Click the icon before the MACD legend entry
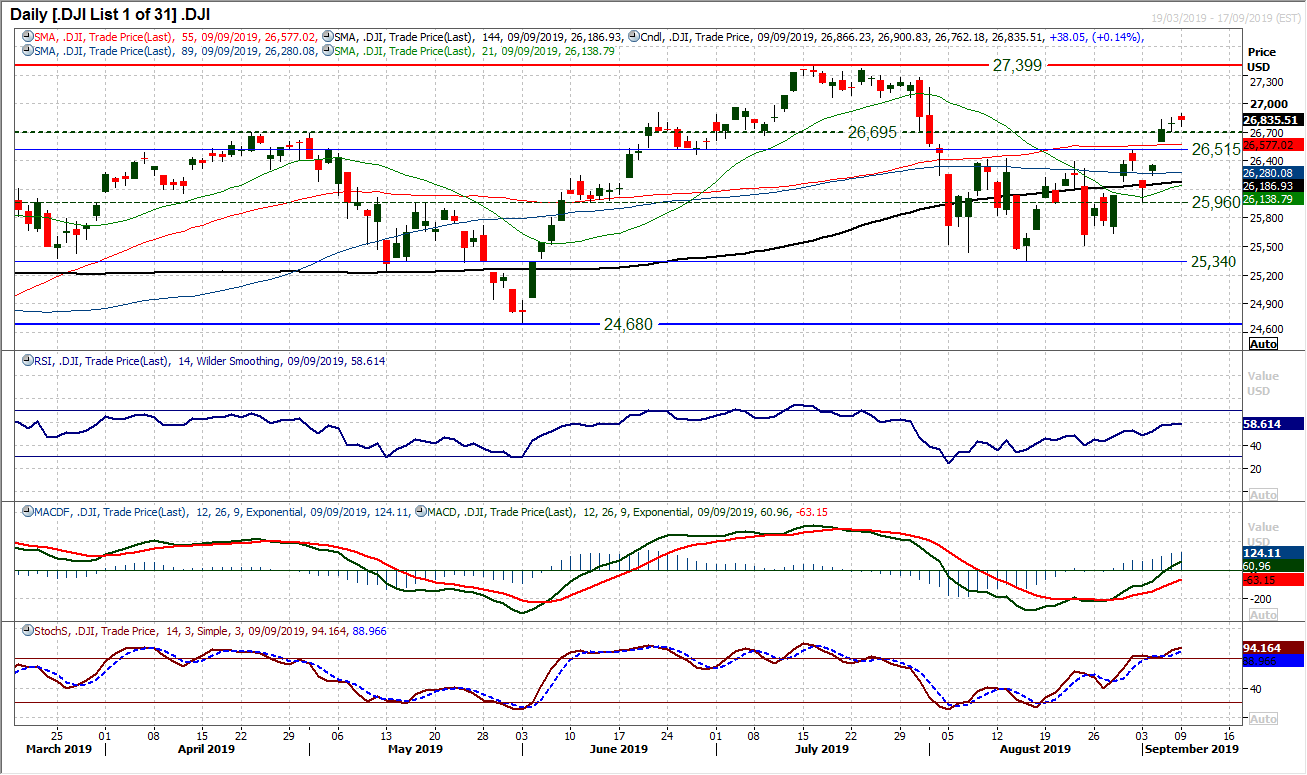Viewport: 1307px width, 775px height. click(421, 512)
